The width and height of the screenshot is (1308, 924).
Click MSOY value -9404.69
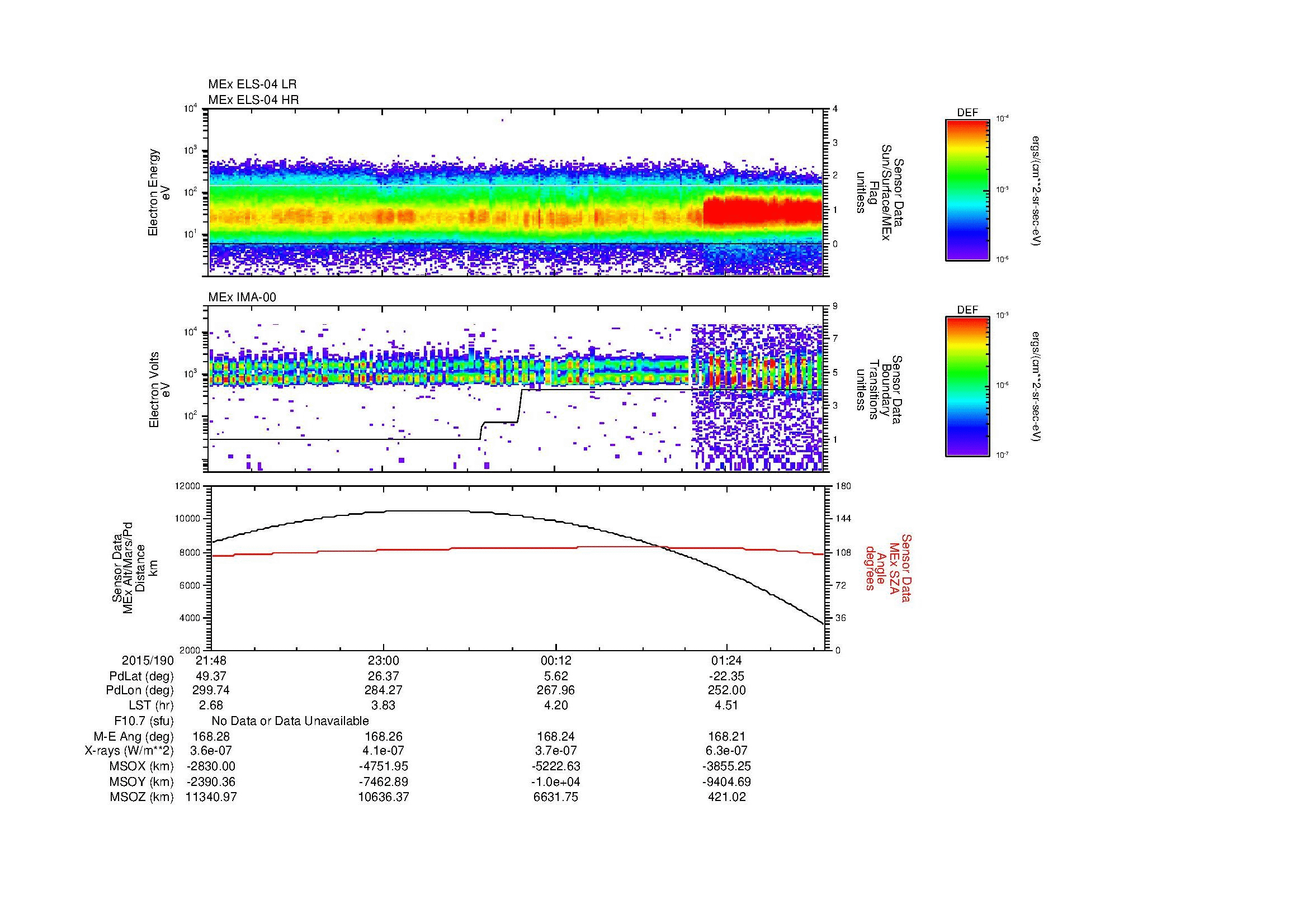pos(728,781)
